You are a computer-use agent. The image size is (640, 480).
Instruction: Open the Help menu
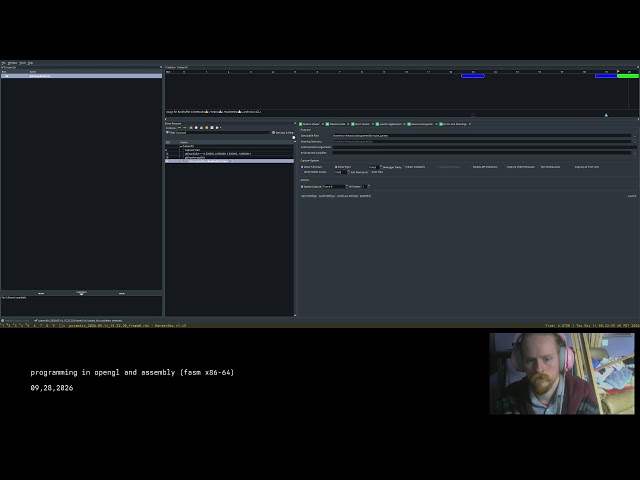click(30, 63)
